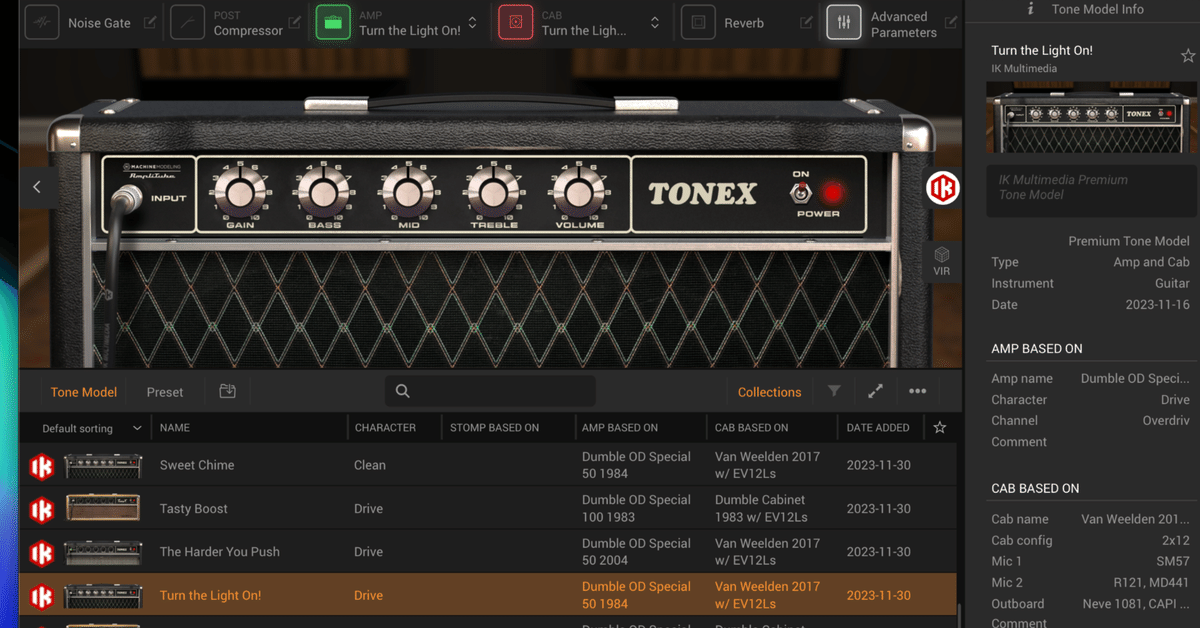Open the Compressor edit panel

coord(295,22)
